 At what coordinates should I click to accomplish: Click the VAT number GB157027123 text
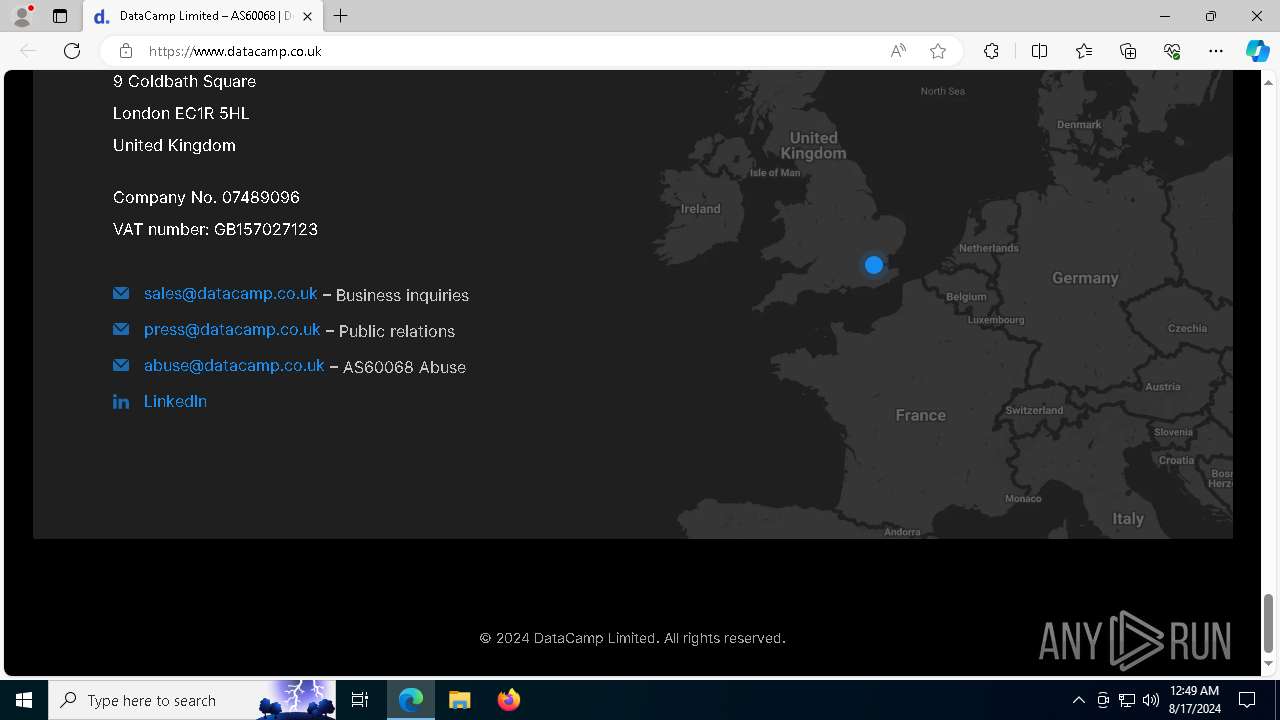[x=215, y=229]
